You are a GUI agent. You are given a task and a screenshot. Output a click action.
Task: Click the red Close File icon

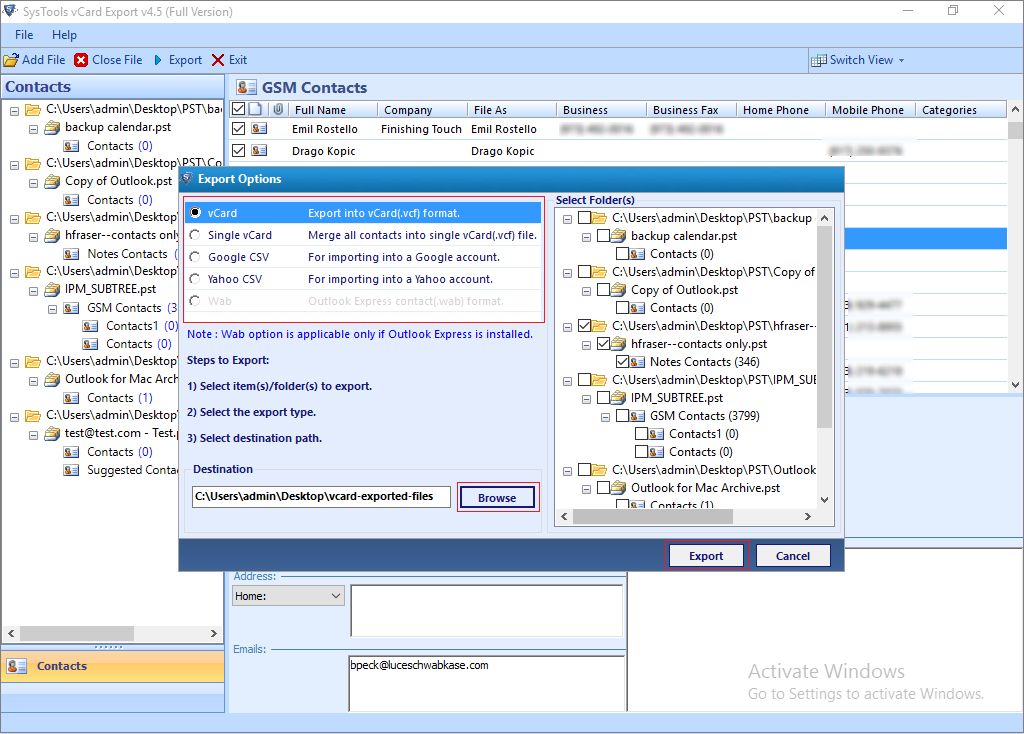pos(81,60)
